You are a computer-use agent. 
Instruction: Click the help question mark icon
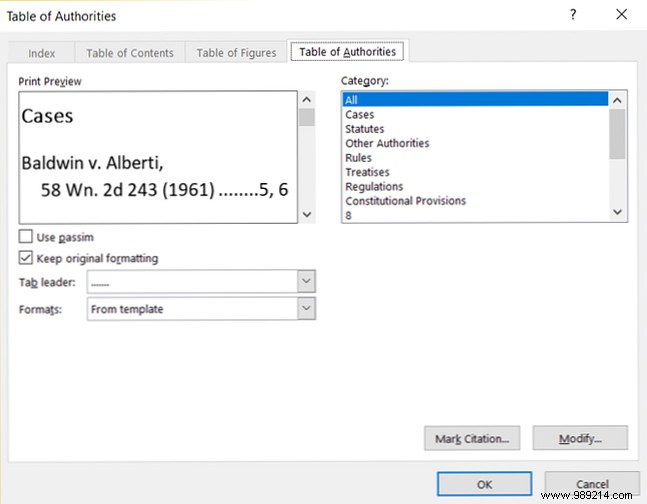(x=573, y=15)
